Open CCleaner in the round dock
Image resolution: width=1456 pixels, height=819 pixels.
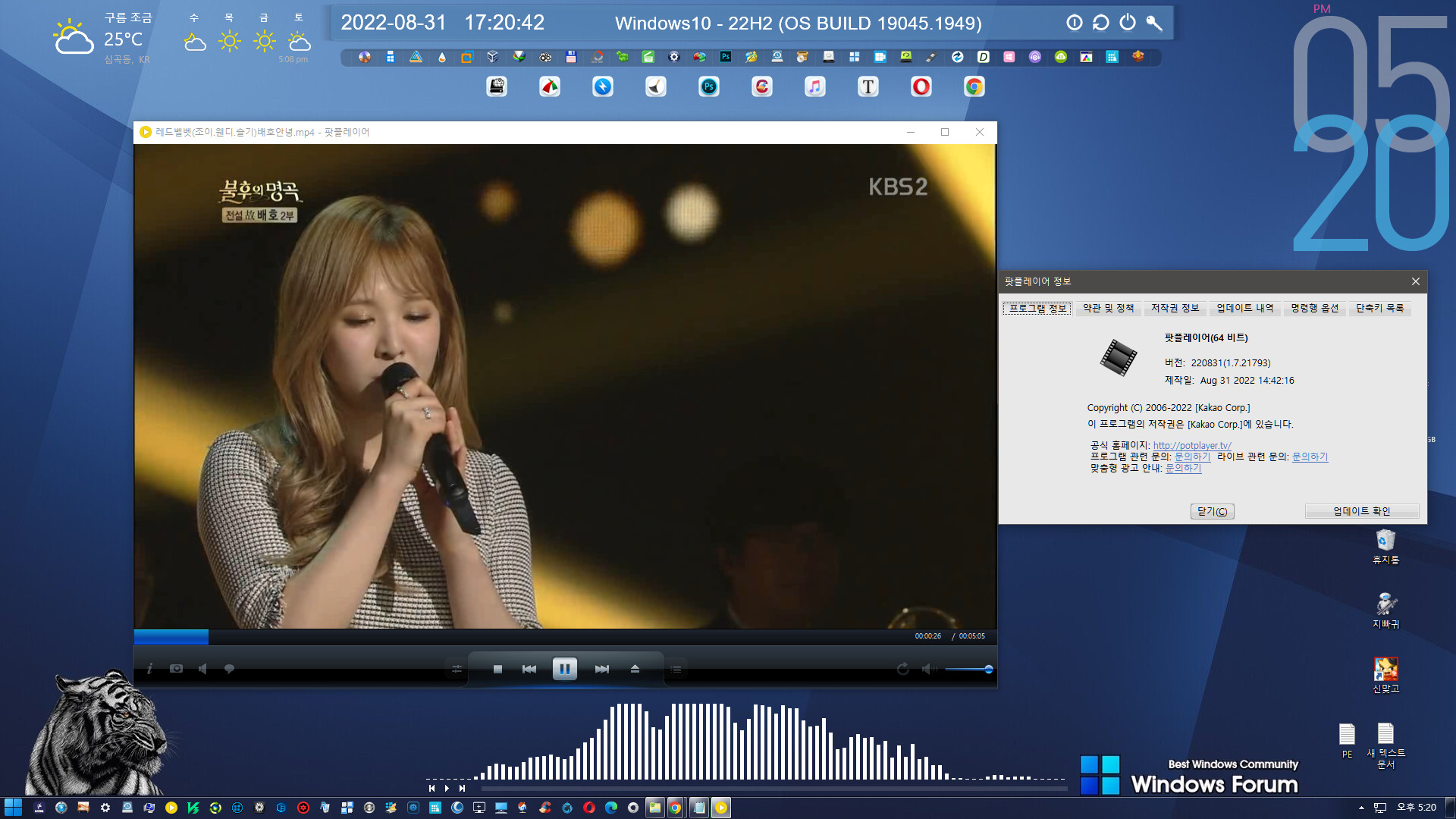click(x=761, y=86)
